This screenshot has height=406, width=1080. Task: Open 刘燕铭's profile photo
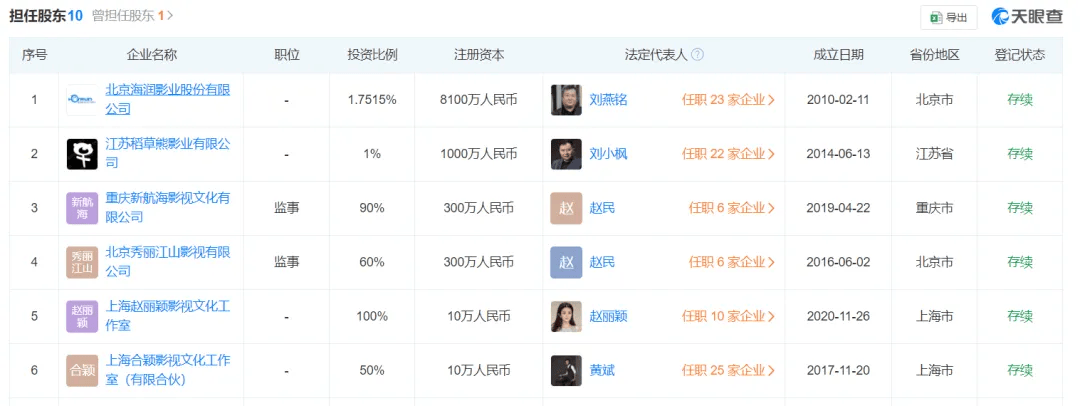566,100
